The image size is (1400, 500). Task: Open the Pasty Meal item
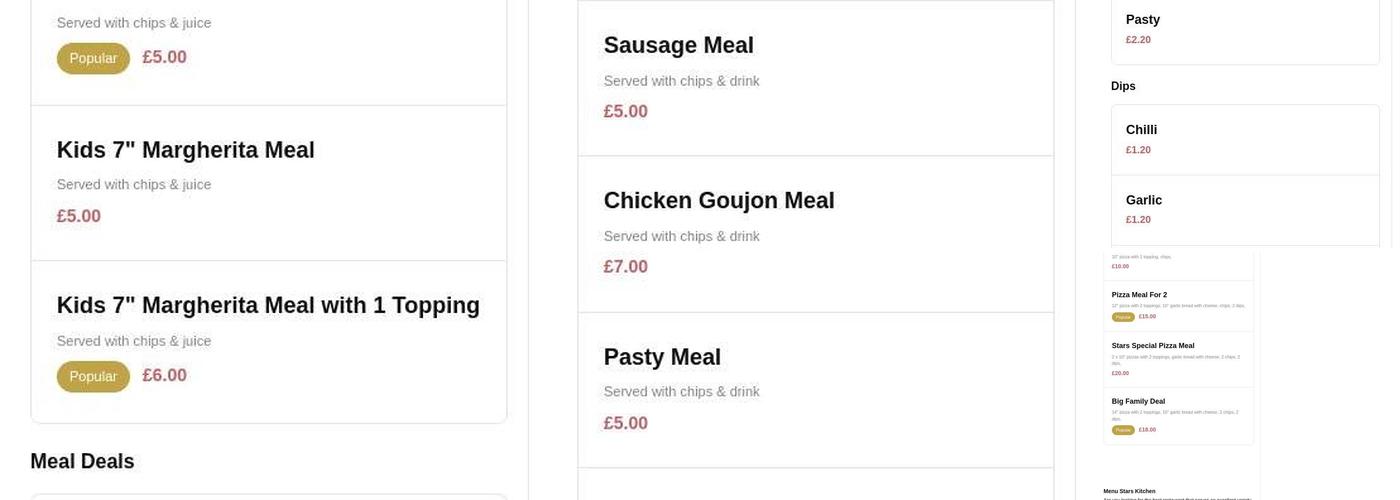coord(662,357)
